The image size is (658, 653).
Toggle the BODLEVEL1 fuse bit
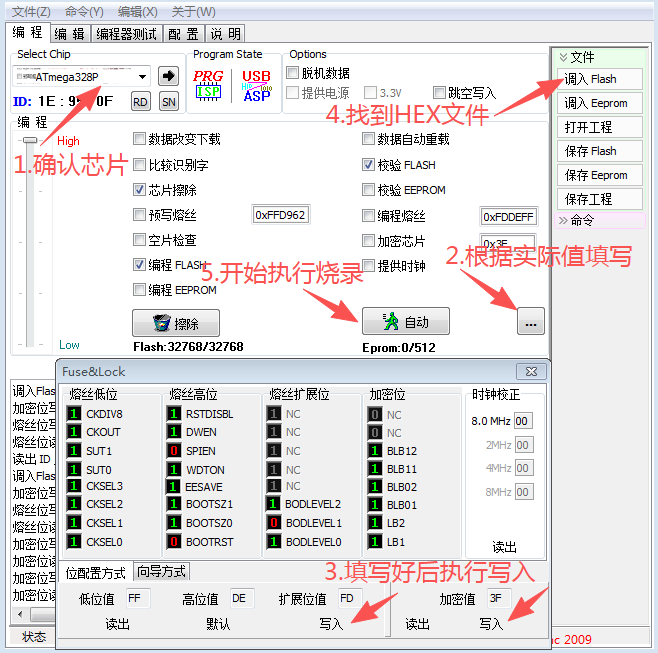tap(274, 523)
